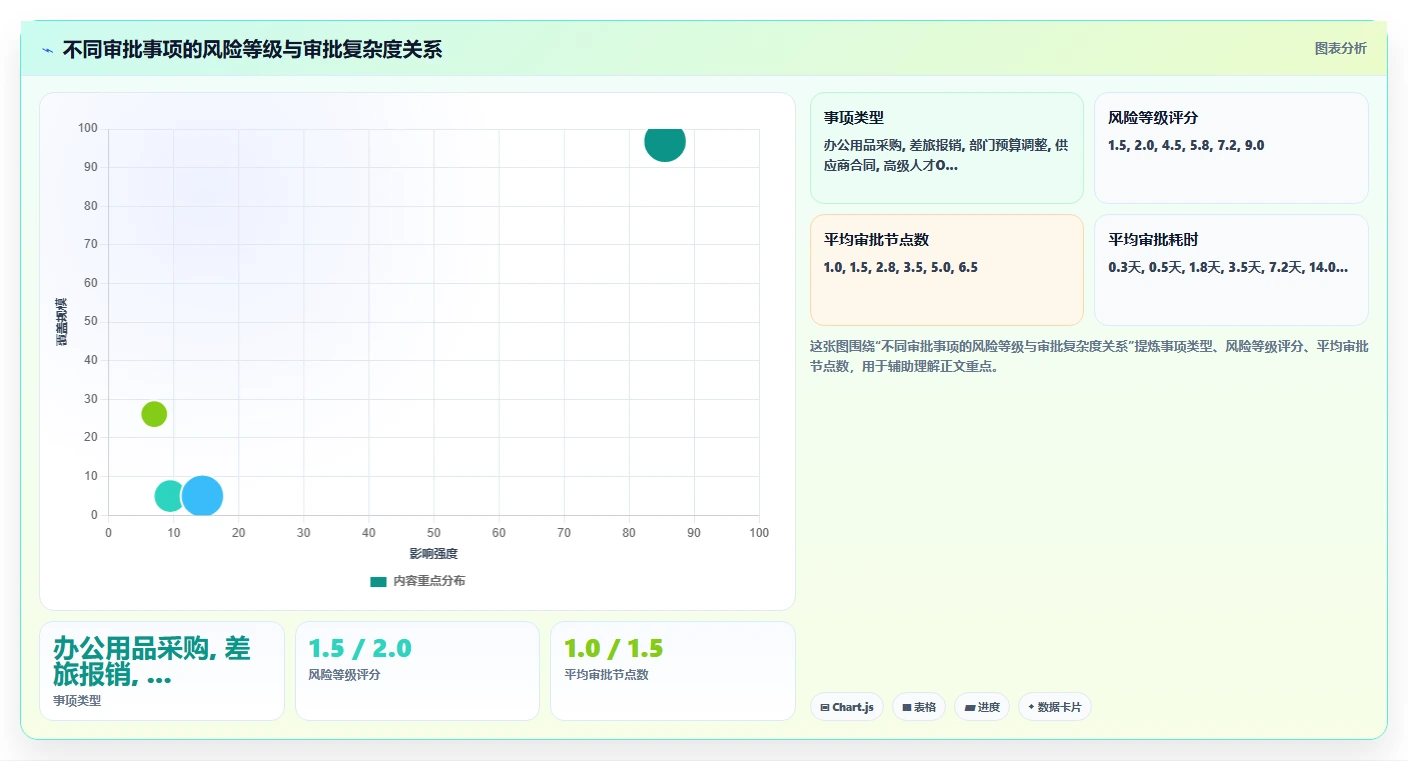Viewport: 1408px width, 761px height.
Task: Open the 平均审批耗时 info card
Action: (1231, 270)
